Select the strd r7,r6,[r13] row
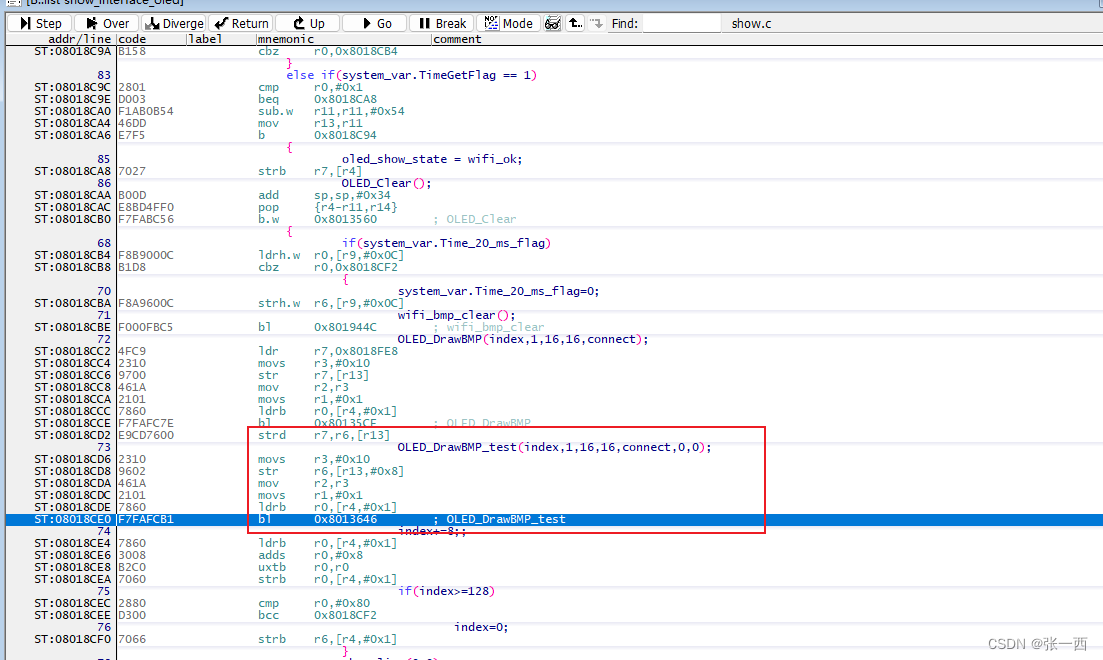 click(554, 435)
